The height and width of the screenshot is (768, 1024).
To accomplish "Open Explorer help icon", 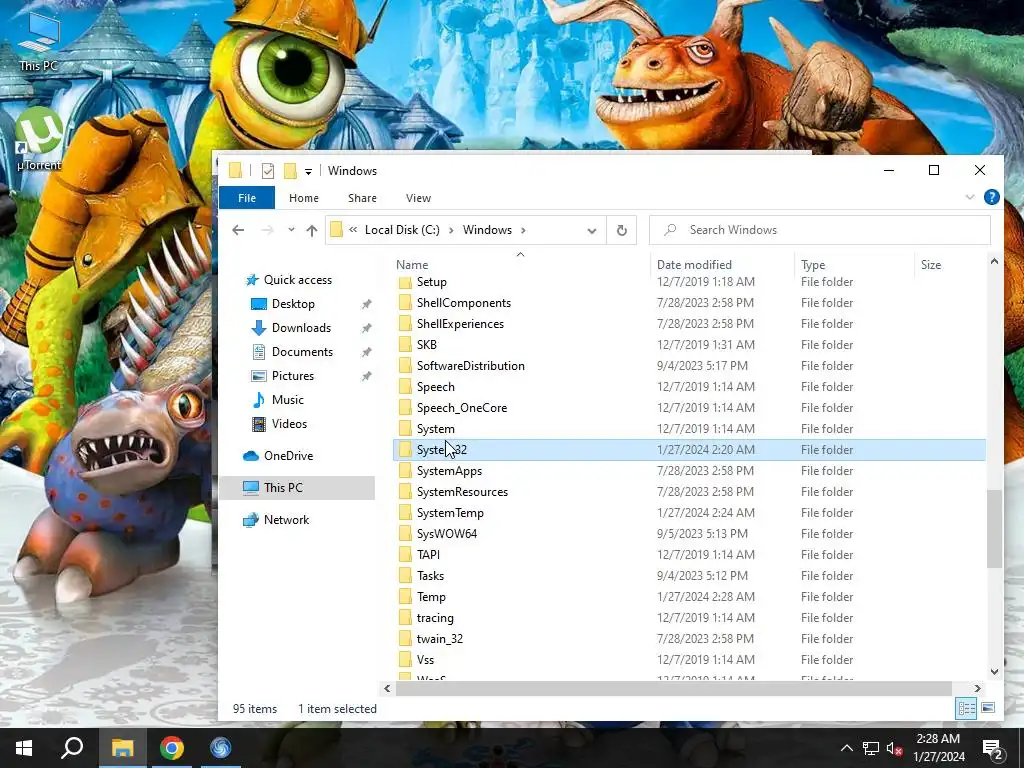I will (991, 197).
